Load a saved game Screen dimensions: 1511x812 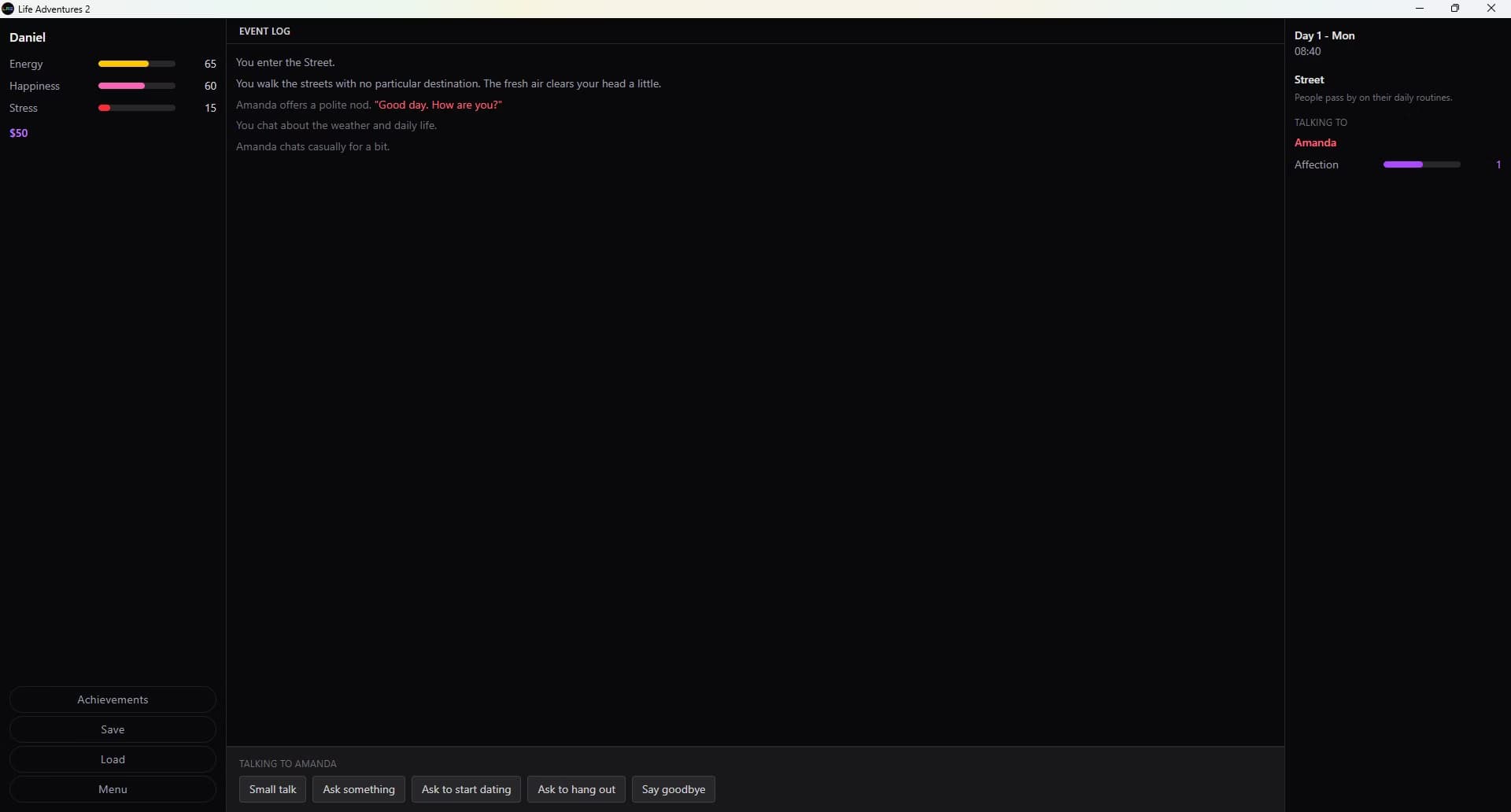click(113, 759)
